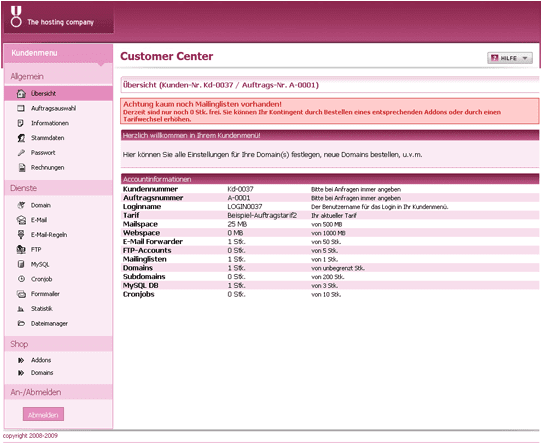Viewport: 542px width, 447px height.
Task: Click the Passwort key icon
Action: pyautogui.click(x=21, y=152)
